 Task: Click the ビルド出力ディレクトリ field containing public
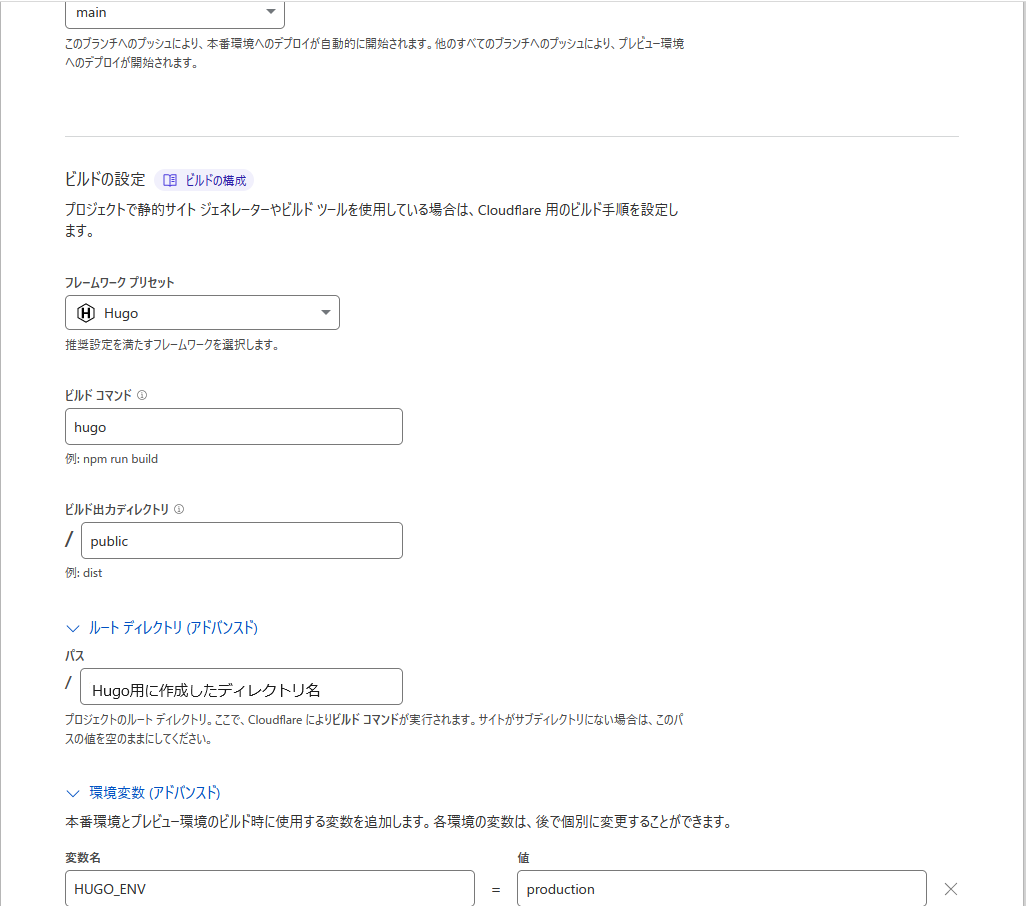point(241,541)
